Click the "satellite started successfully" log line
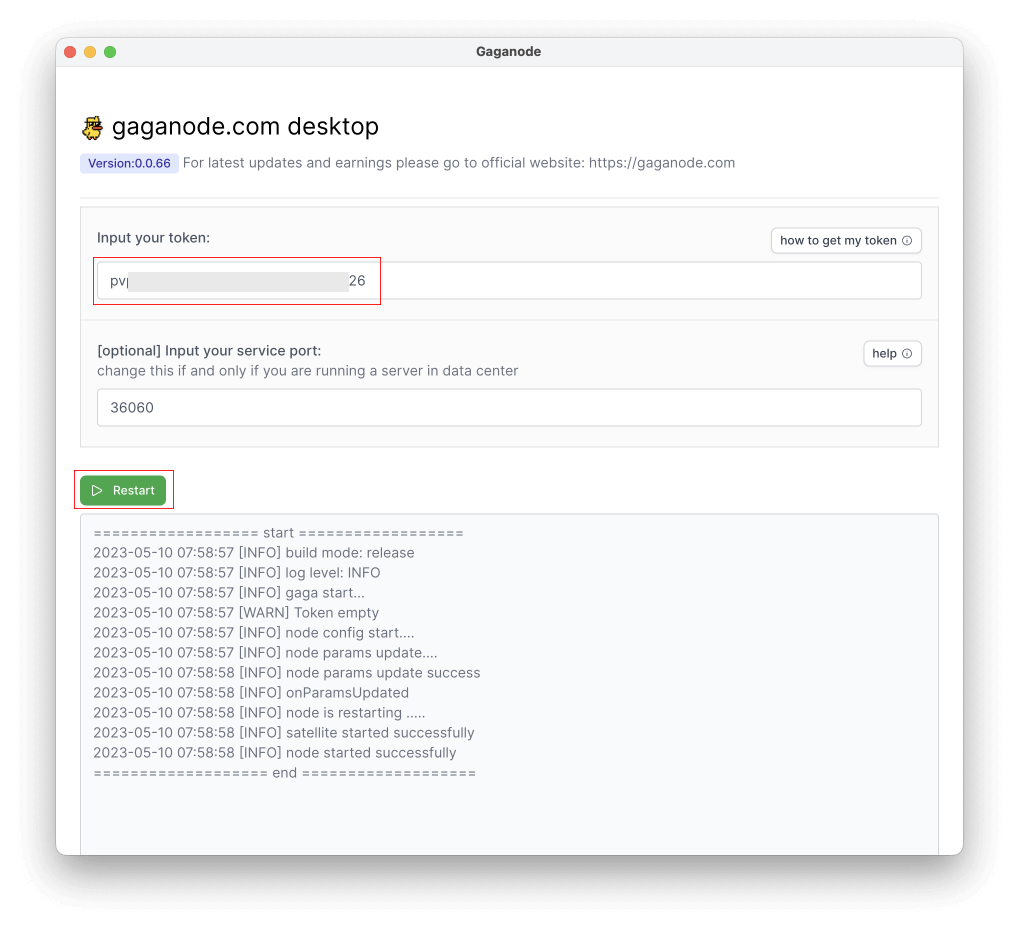The image size is (1019, 929). pos(283,733)
